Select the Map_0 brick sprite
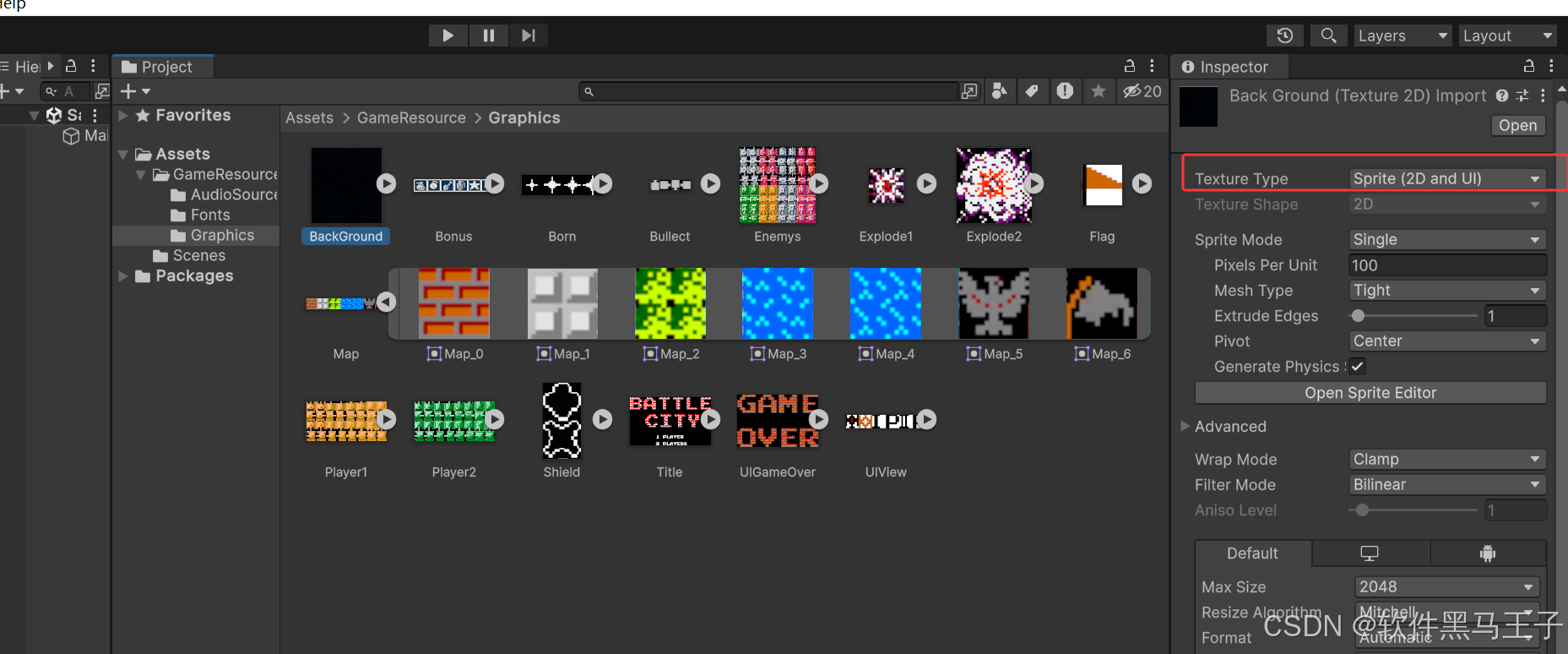The width and height of the screenshot is (1568, 654). [454, 302]
